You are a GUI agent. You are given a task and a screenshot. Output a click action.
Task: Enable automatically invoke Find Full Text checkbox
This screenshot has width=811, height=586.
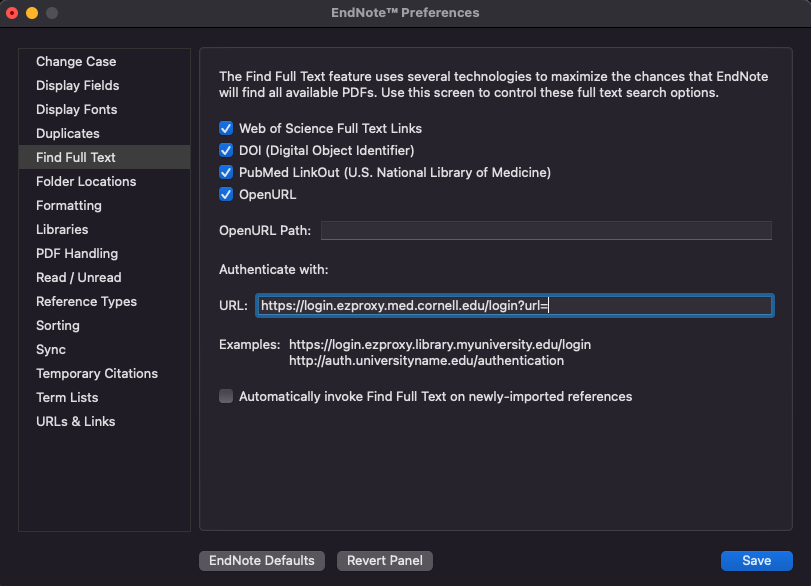click(226, 397)
